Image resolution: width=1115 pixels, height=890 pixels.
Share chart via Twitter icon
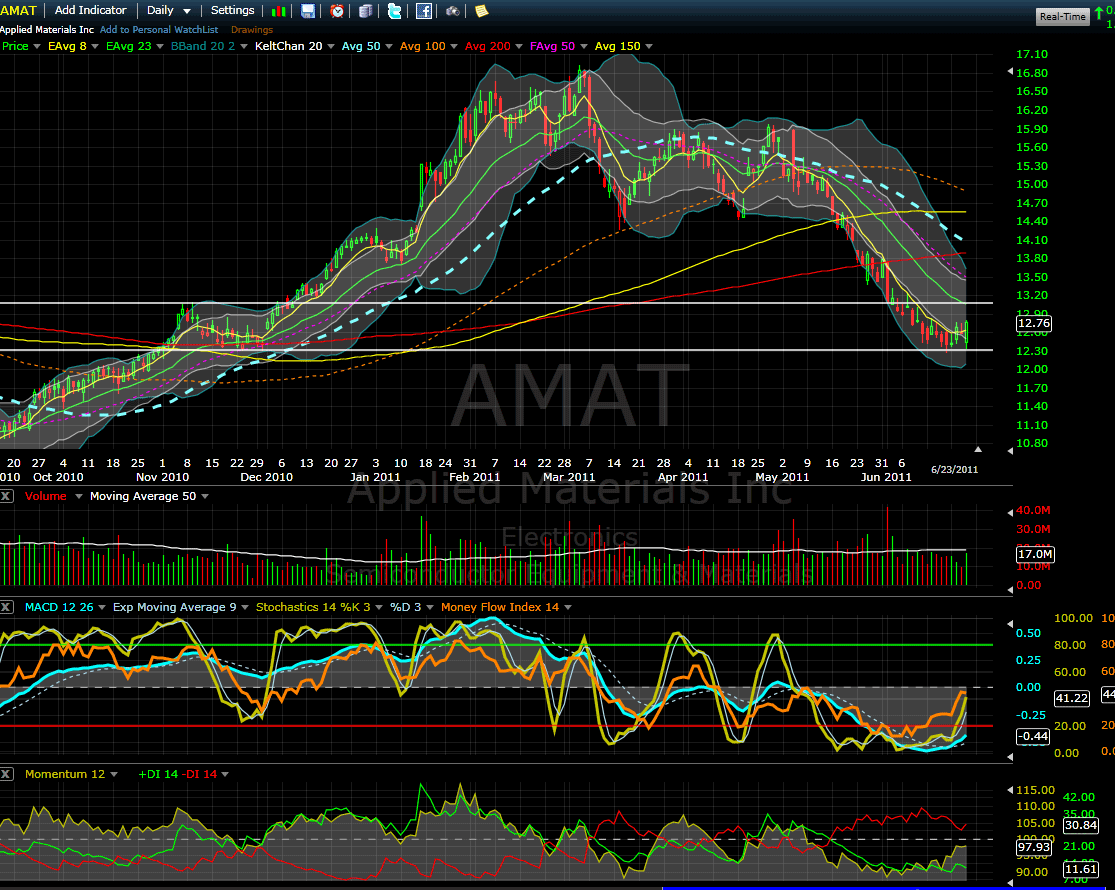tap(394, 11)
